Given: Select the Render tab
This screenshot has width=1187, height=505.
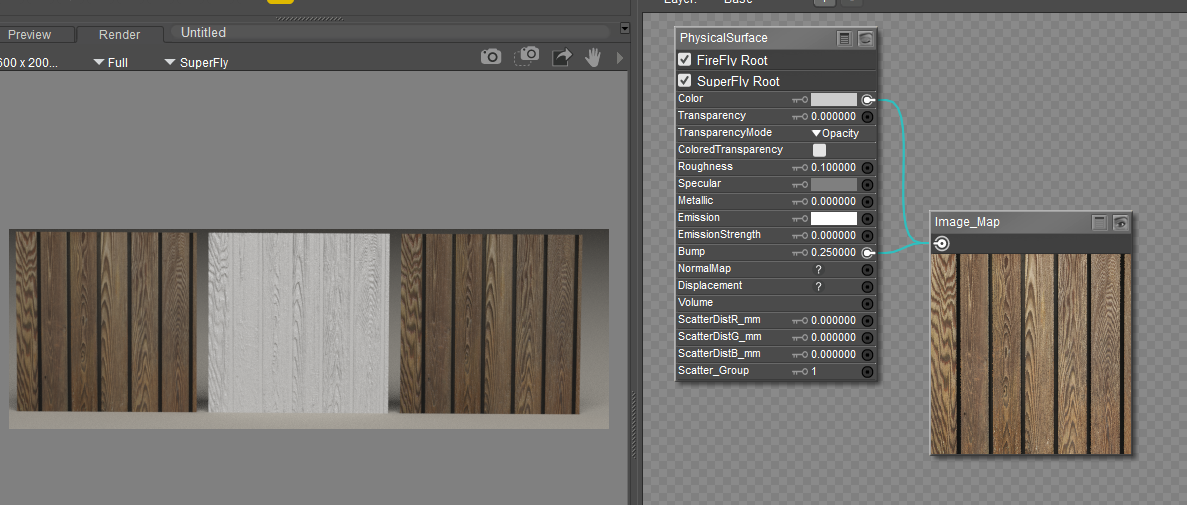Looking at the screenshot, I should coord(119,35).
